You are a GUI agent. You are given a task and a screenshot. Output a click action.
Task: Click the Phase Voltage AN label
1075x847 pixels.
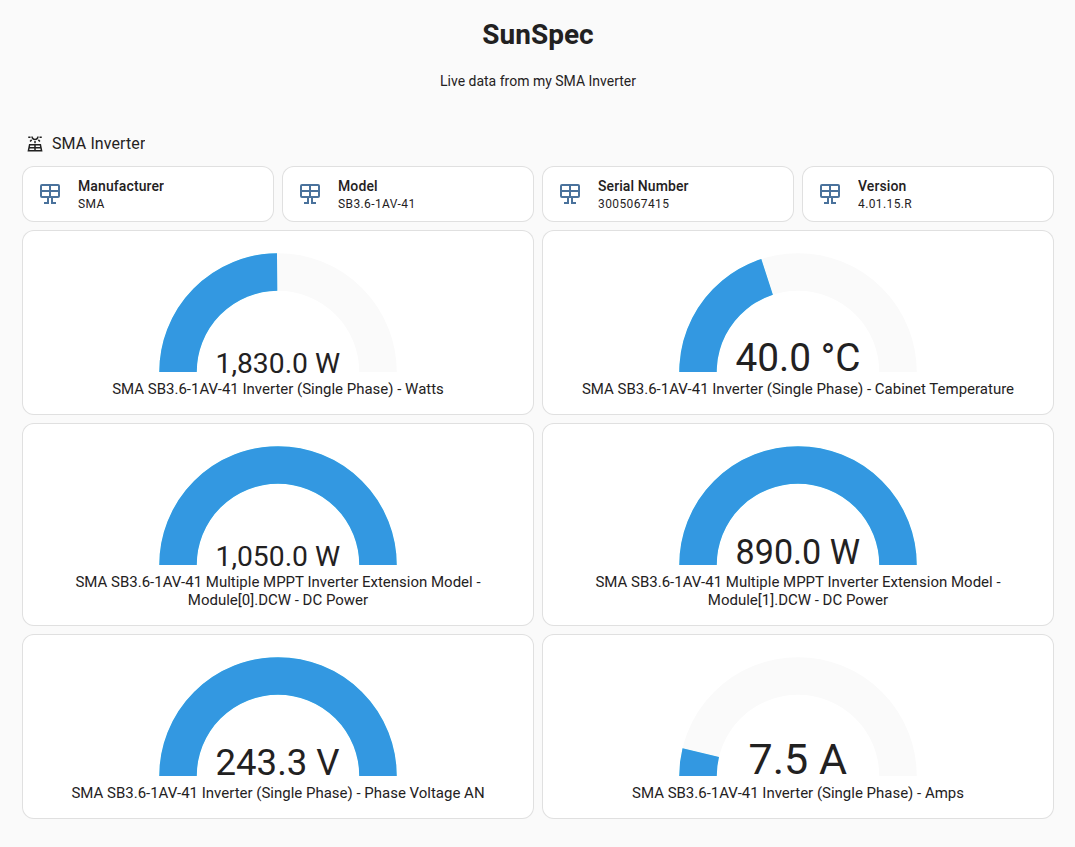(278, 793)
